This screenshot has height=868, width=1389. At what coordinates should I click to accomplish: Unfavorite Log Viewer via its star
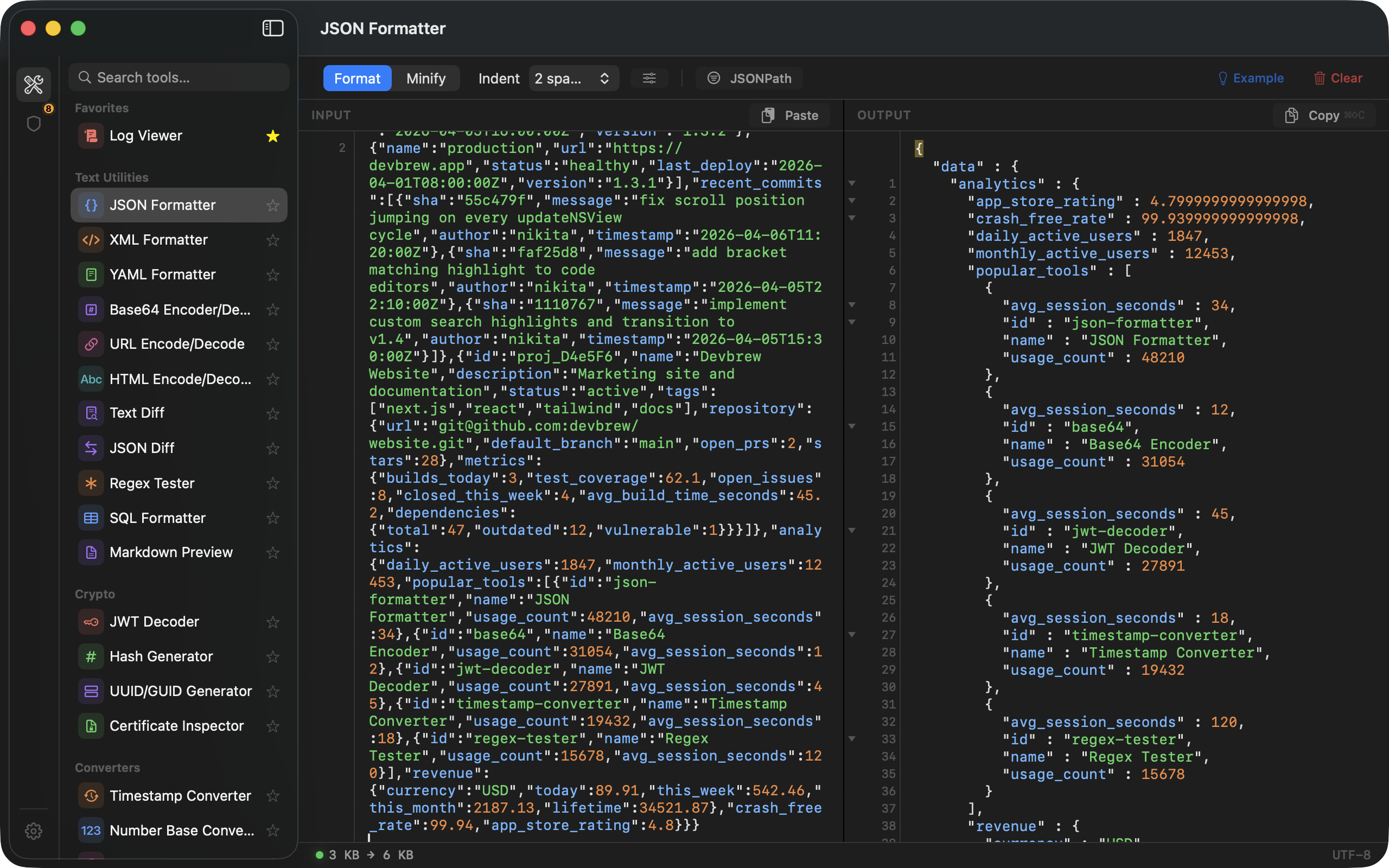click(272, 136)
